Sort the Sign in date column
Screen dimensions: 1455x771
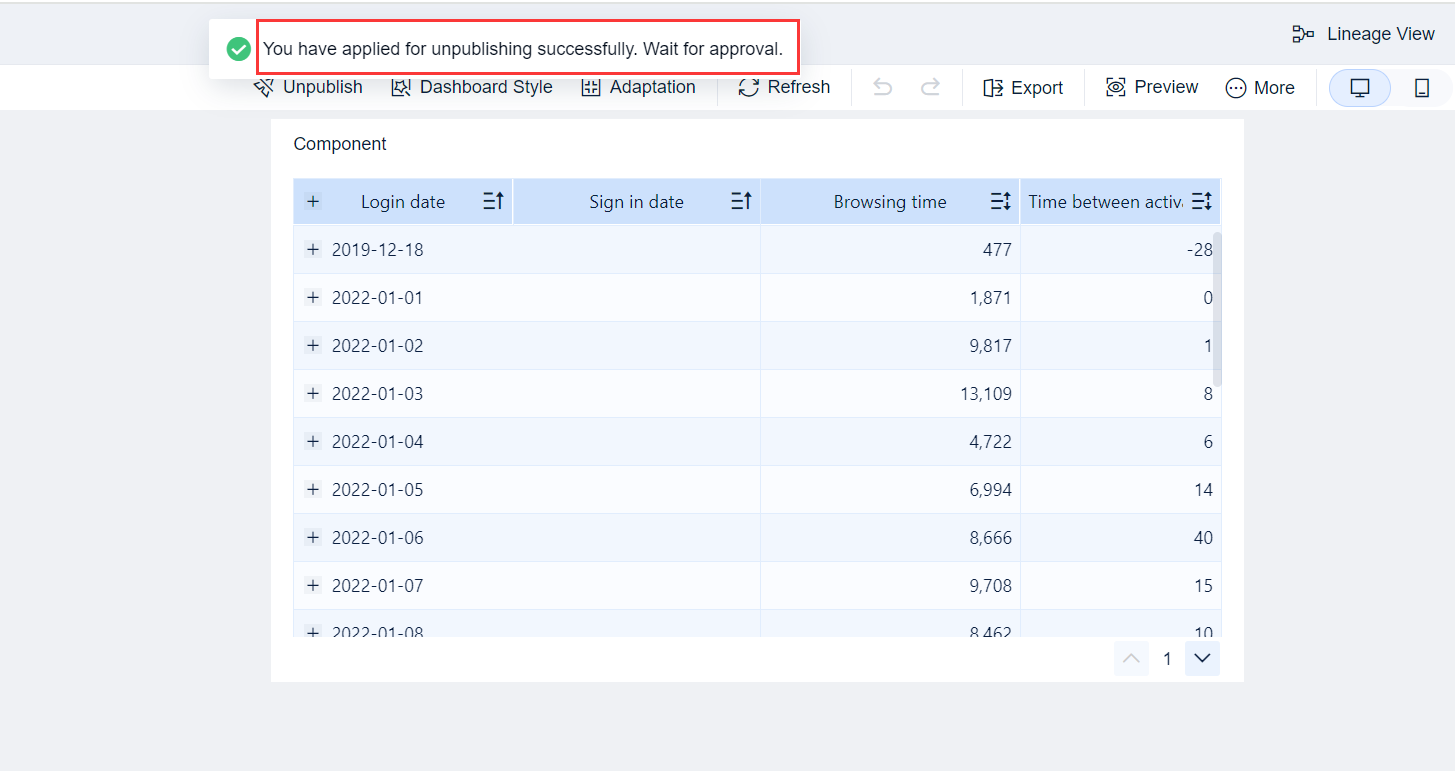pos(741,202)
